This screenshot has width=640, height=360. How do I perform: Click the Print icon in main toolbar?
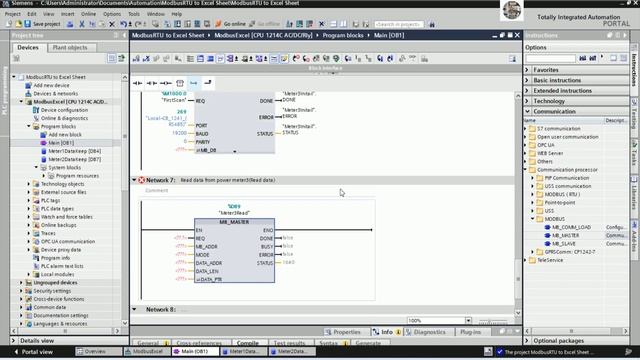tap(70, 24)
